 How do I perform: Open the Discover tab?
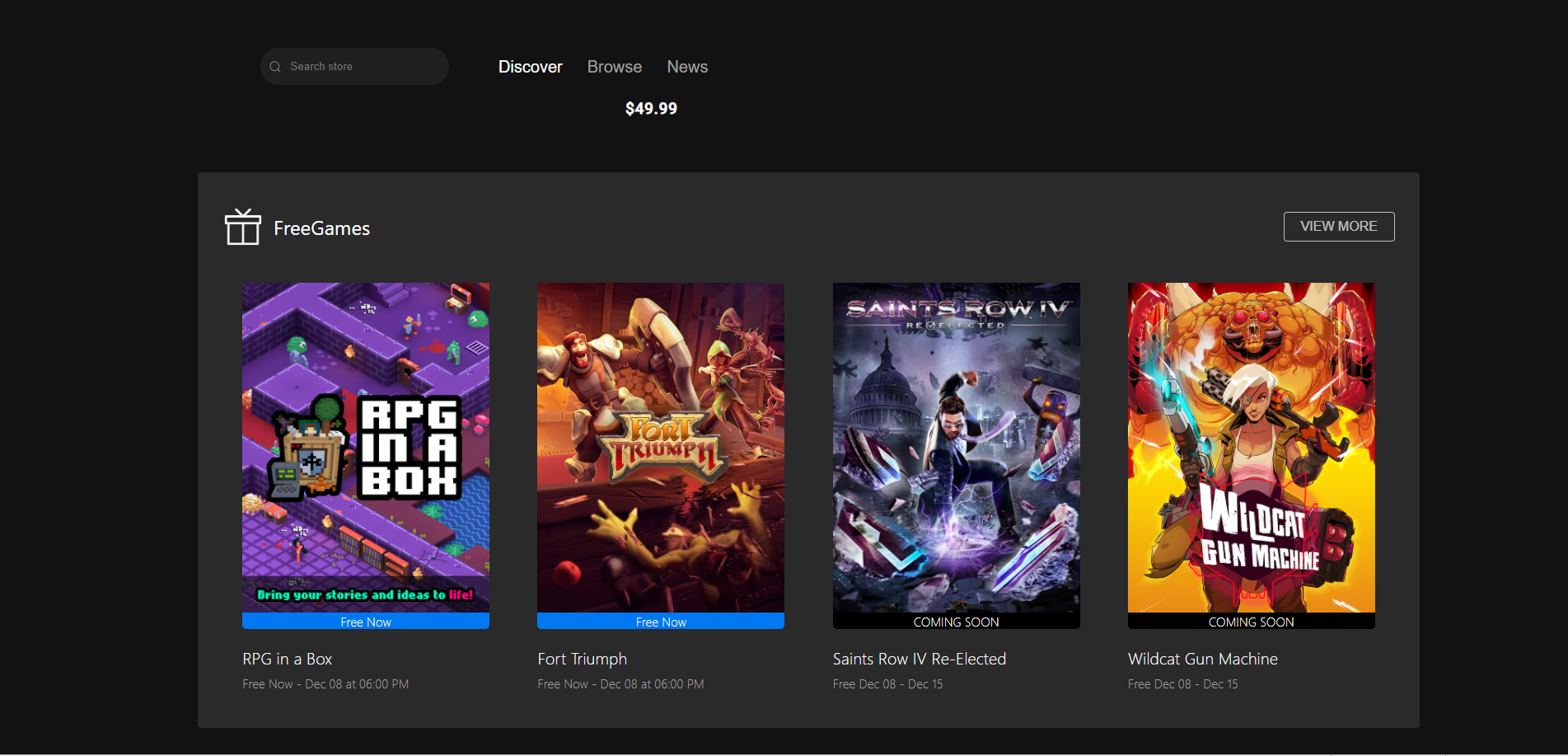click(x=530, y=67)
